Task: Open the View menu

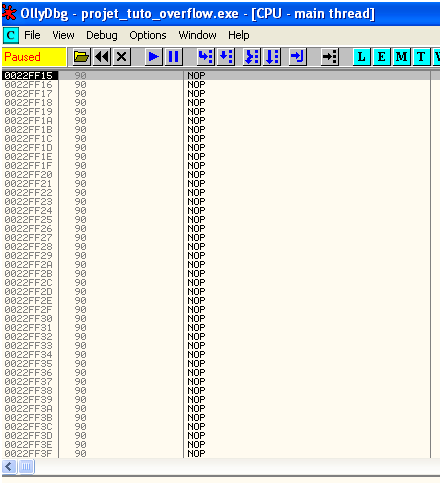Action: coord(63,35)
